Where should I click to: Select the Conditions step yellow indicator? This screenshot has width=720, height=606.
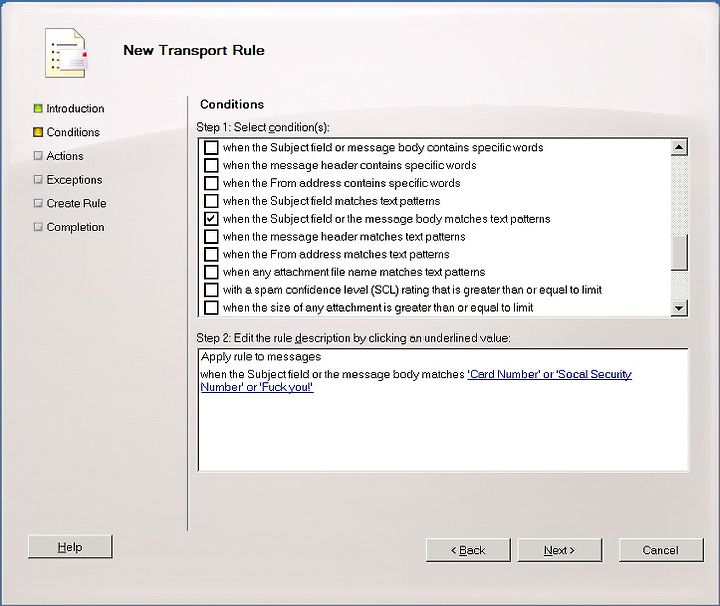[x=38, y=132]
